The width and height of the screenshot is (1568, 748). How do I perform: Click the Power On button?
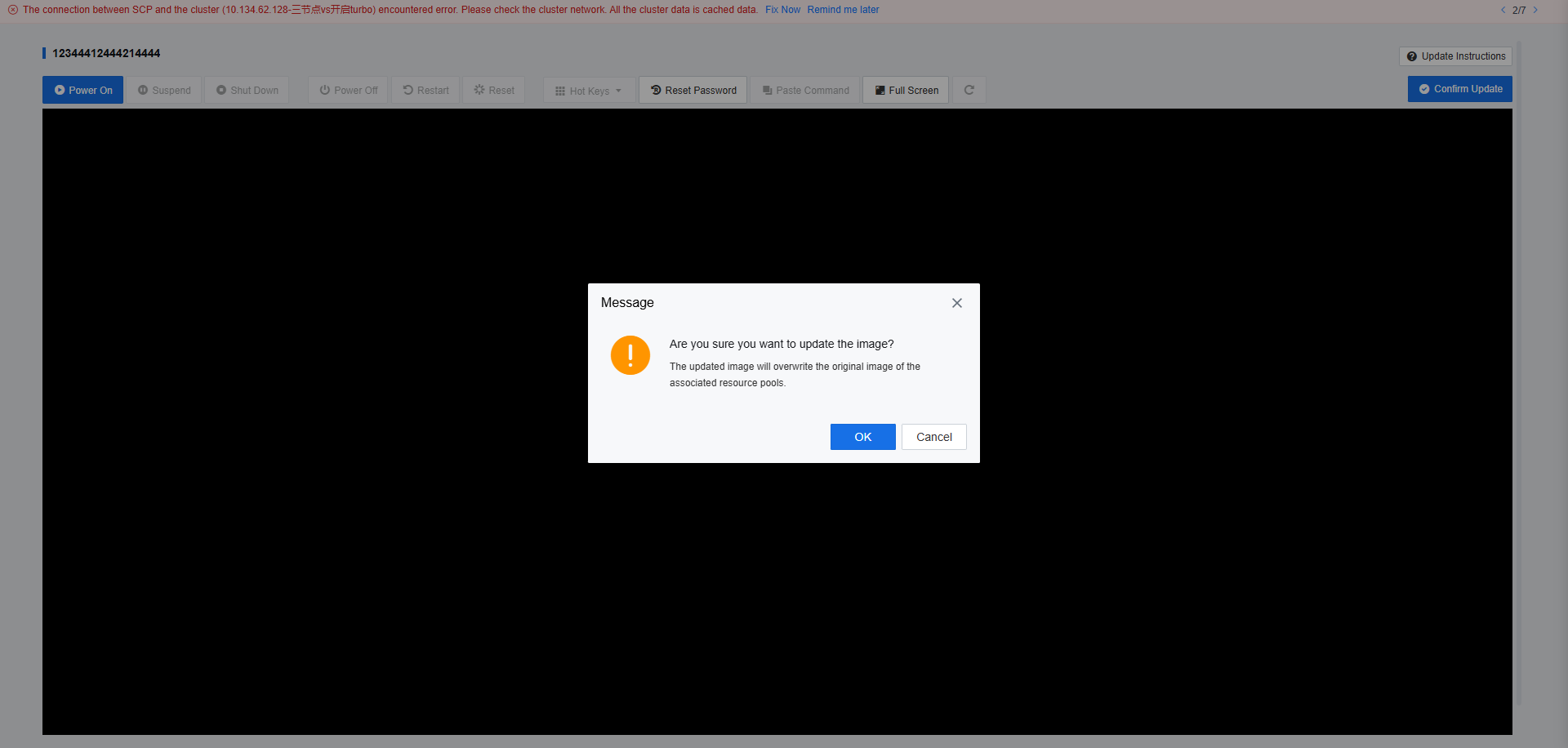(82, 90)
